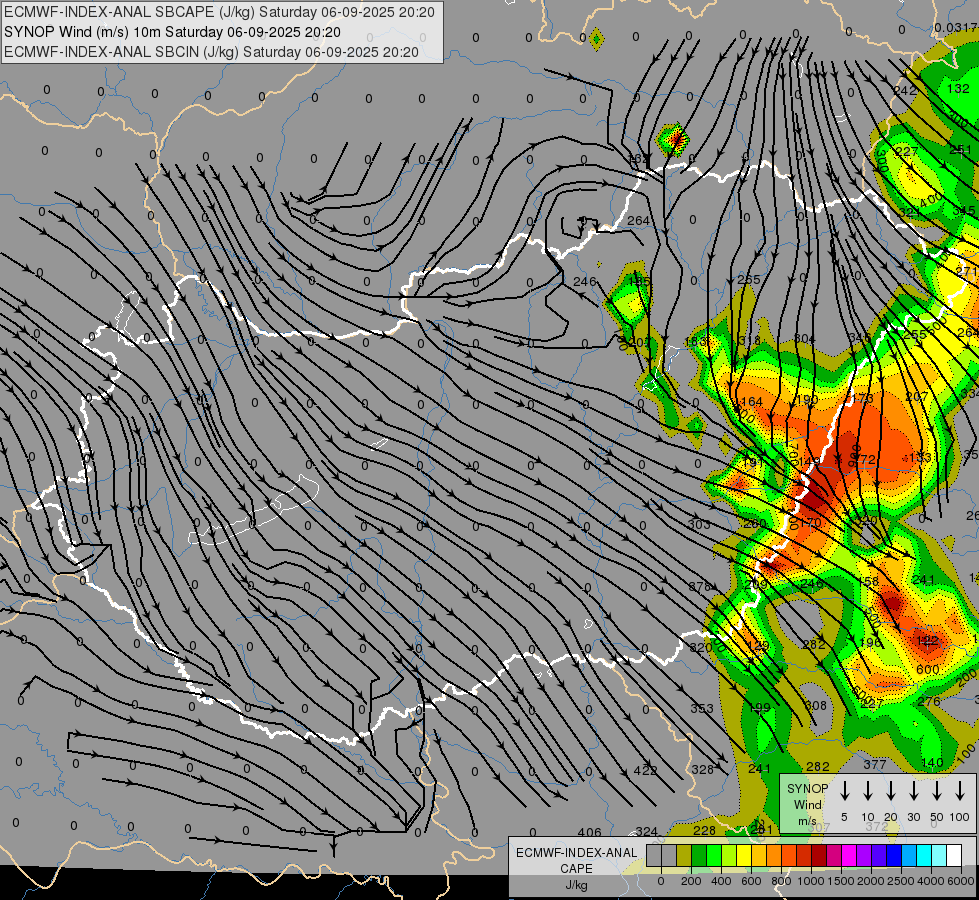Viewport: 979px width, 900px height.
Task: Click the 0.0317 value in corner
Action: click(956, 27)
